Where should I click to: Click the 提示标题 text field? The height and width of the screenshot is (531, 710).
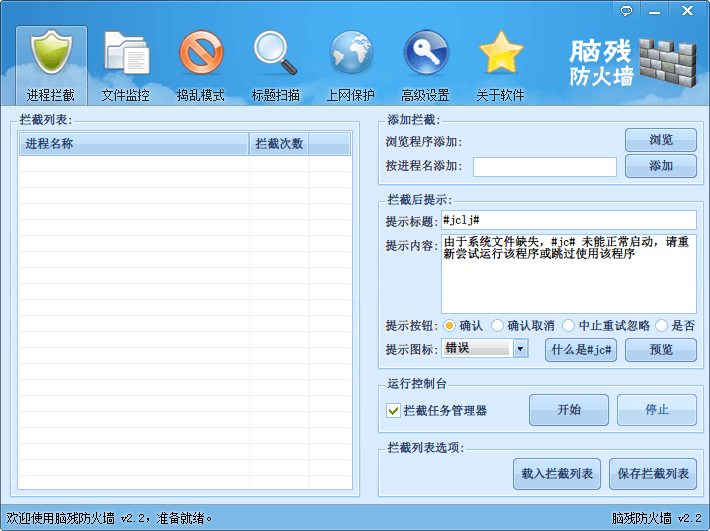(x=569, y=220)
